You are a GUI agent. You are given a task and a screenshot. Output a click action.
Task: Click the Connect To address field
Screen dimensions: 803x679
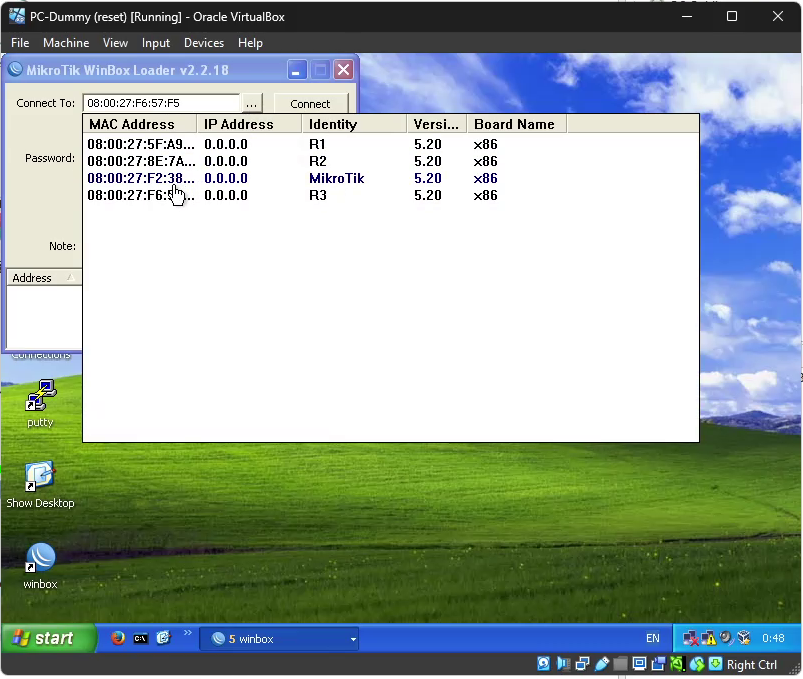click(x=161, y=103)
